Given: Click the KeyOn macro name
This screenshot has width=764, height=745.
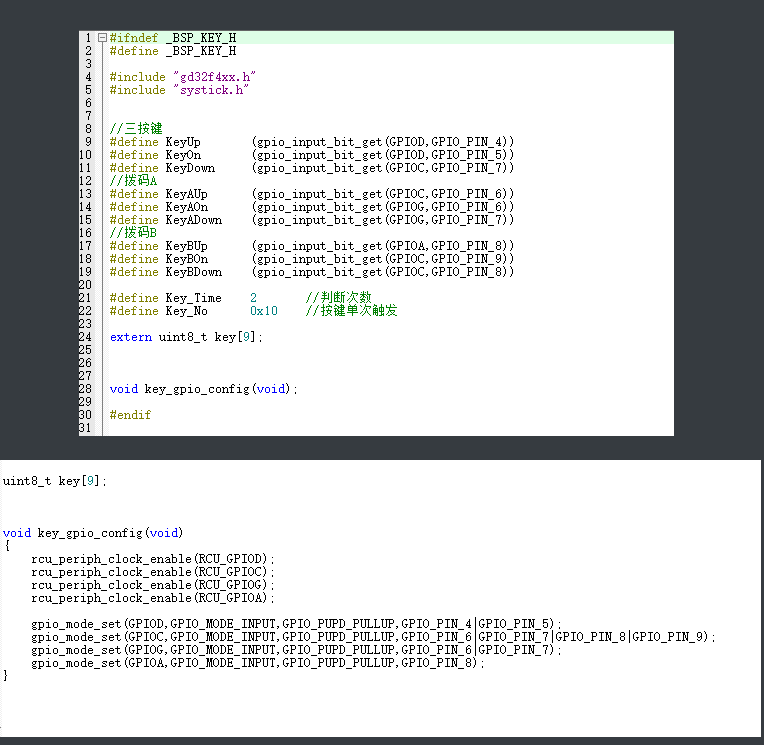Looking at the screenshot, I should 183,155.
